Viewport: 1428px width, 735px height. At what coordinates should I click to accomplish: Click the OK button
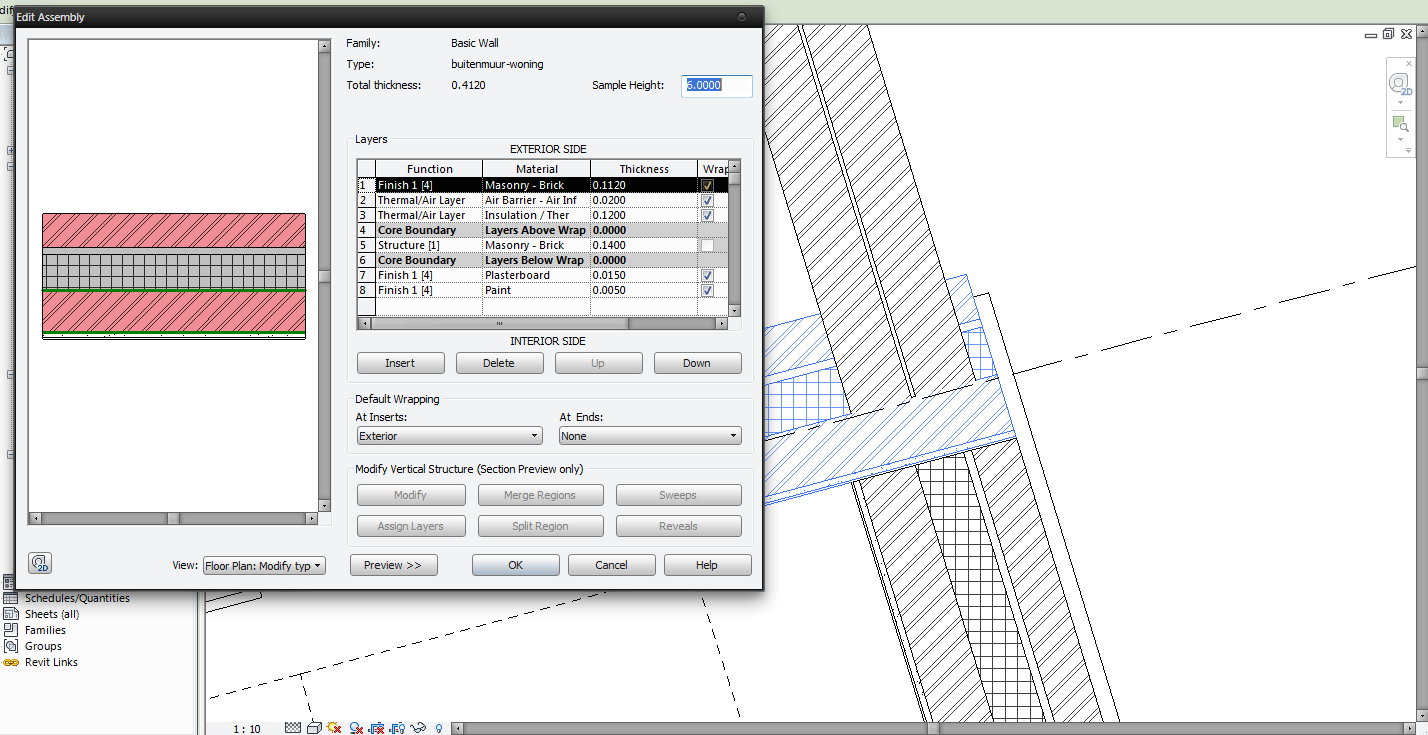click(x=515, y=565)
